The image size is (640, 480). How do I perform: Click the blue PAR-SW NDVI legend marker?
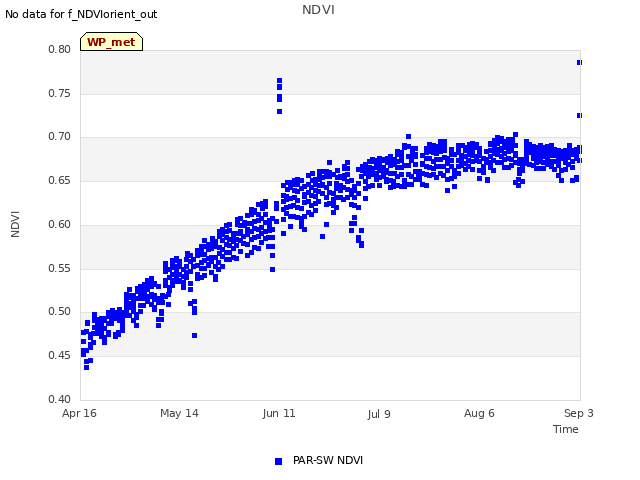click(278, 461)
